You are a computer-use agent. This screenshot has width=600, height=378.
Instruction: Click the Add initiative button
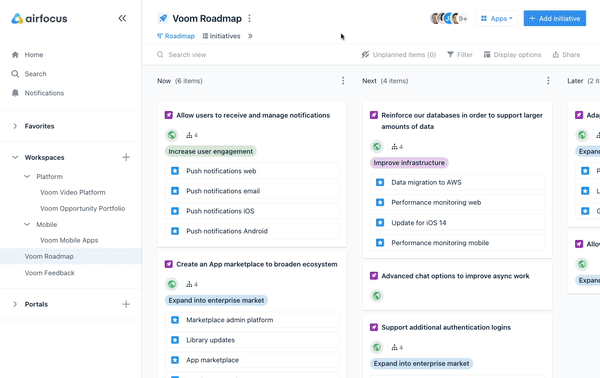coord(554,18)
